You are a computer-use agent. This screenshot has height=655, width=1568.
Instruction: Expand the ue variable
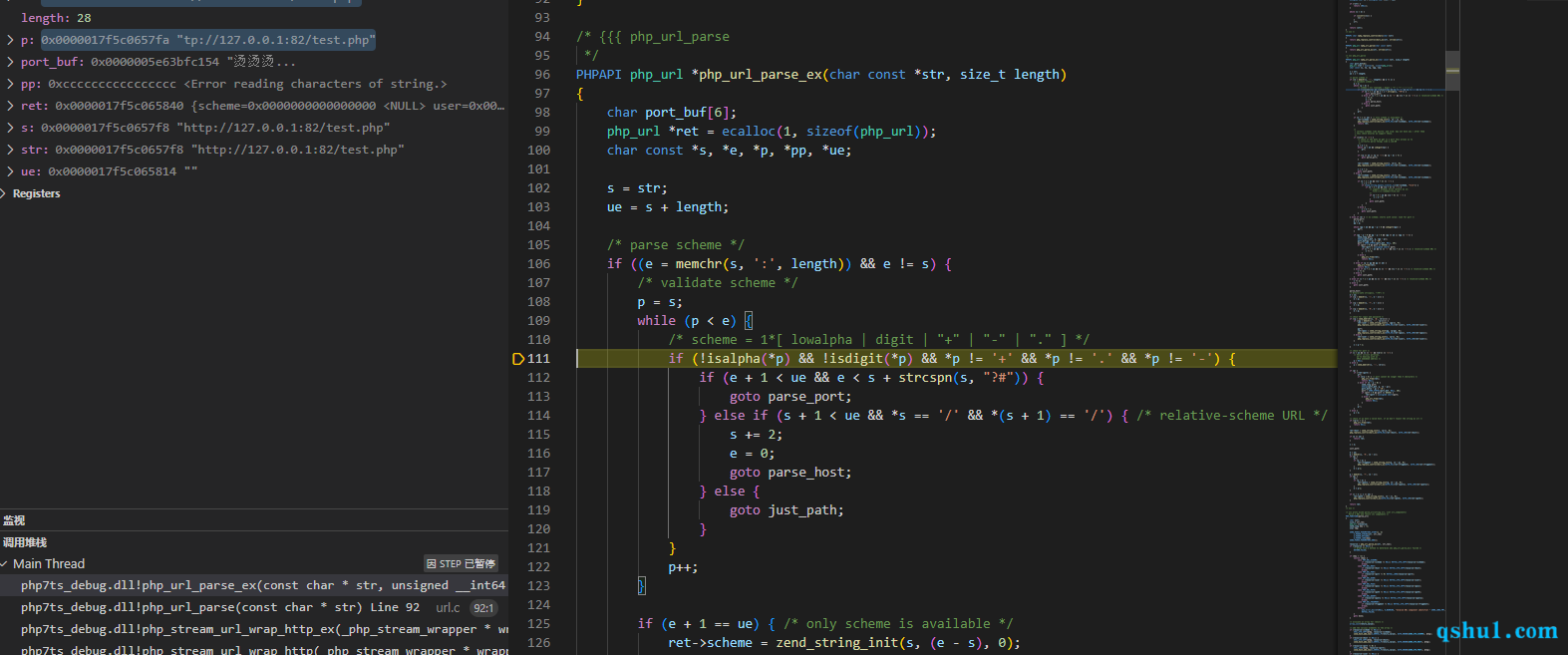tap(10, 171)
